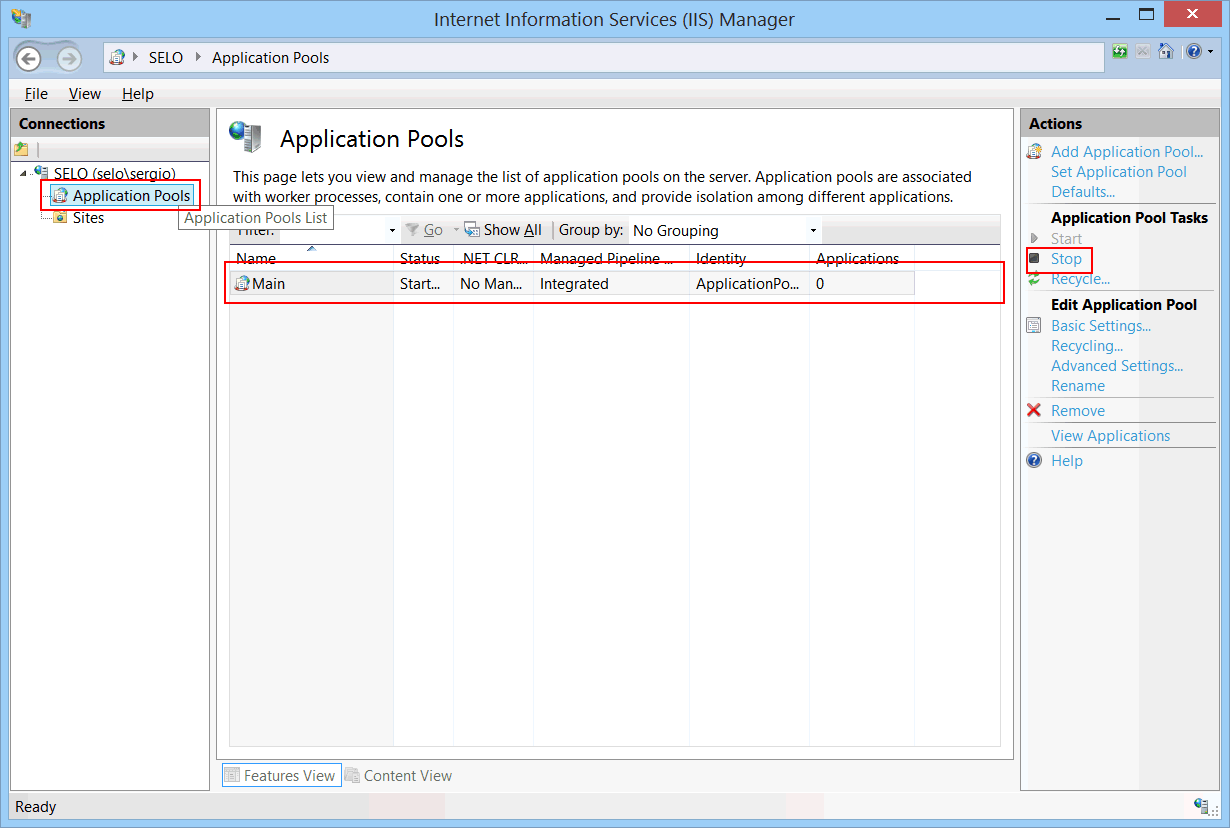Viewport: 1230px width, 828px height.
Task: Click the SELO breadcrumb in the address bar
Action: click(166, 58)
